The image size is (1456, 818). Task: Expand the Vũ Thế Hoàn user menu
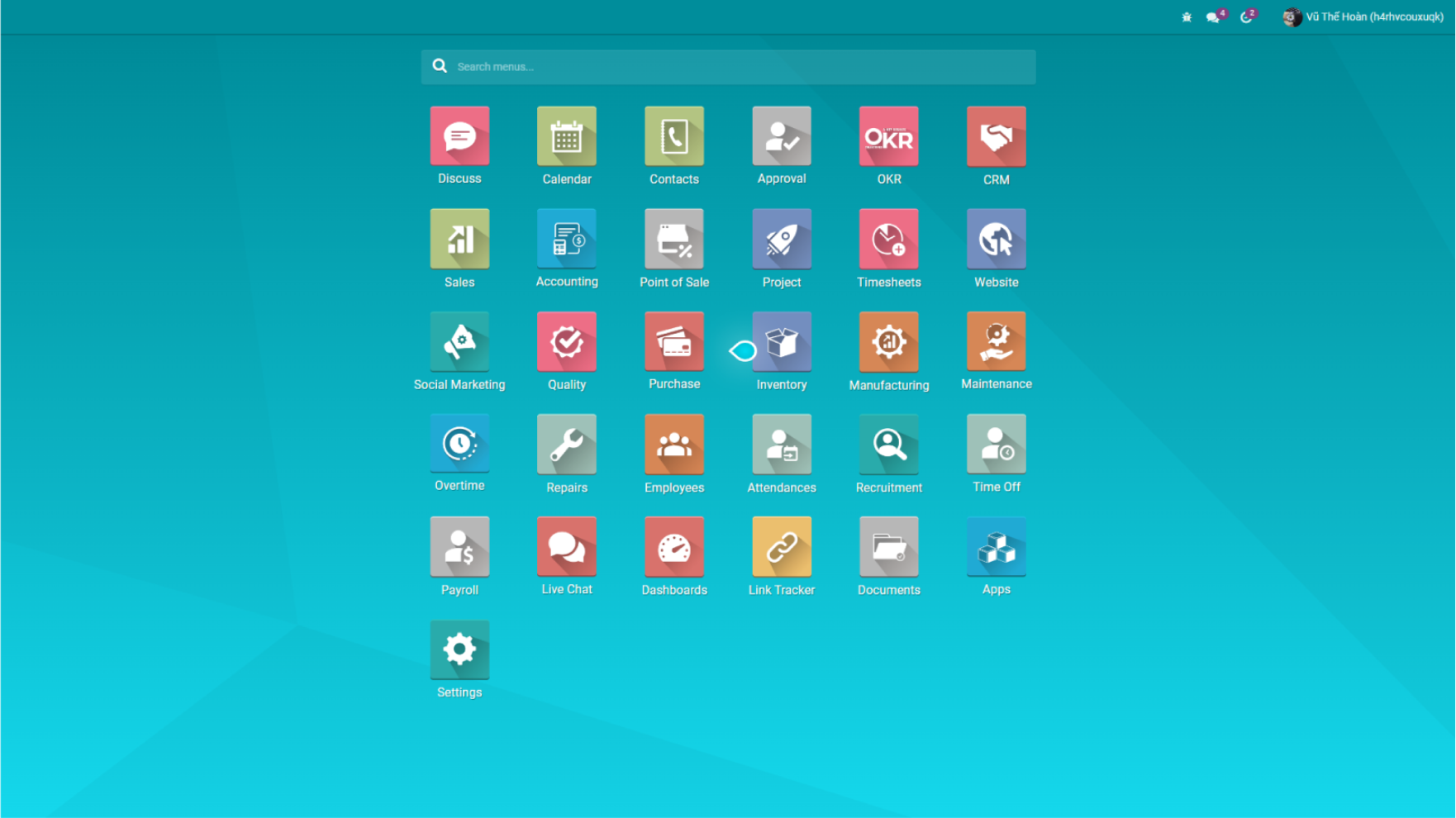tap(1363, 17)
